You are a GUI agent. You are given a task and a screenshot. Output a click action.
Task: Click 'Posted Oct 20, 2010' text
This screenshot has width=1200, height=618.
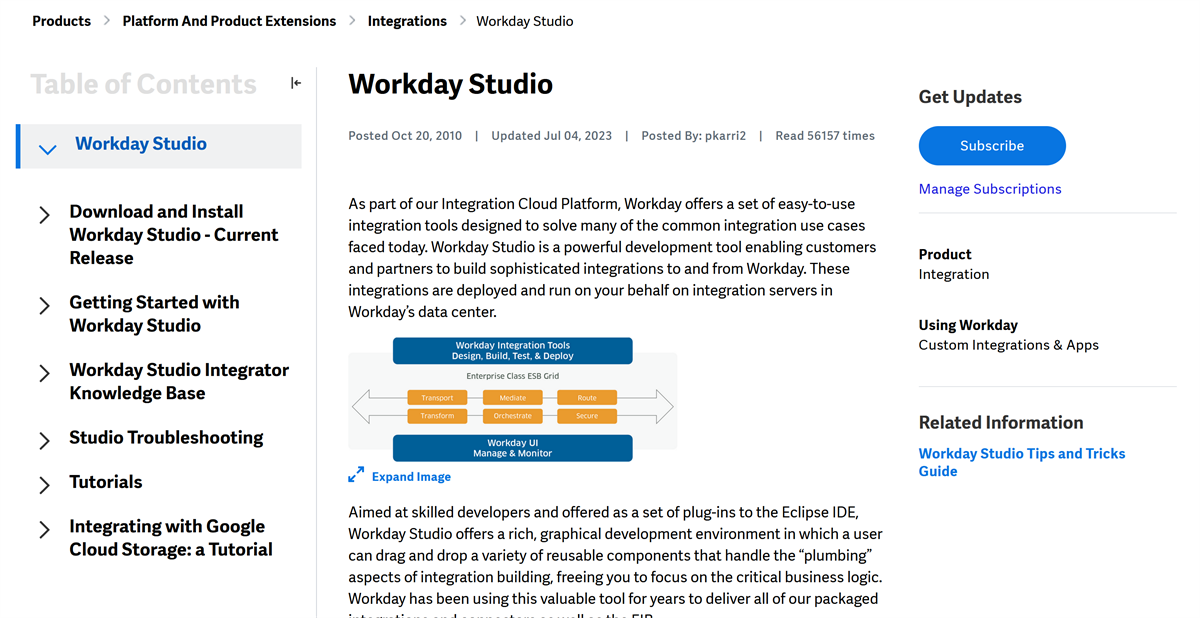tap(405, 136)
